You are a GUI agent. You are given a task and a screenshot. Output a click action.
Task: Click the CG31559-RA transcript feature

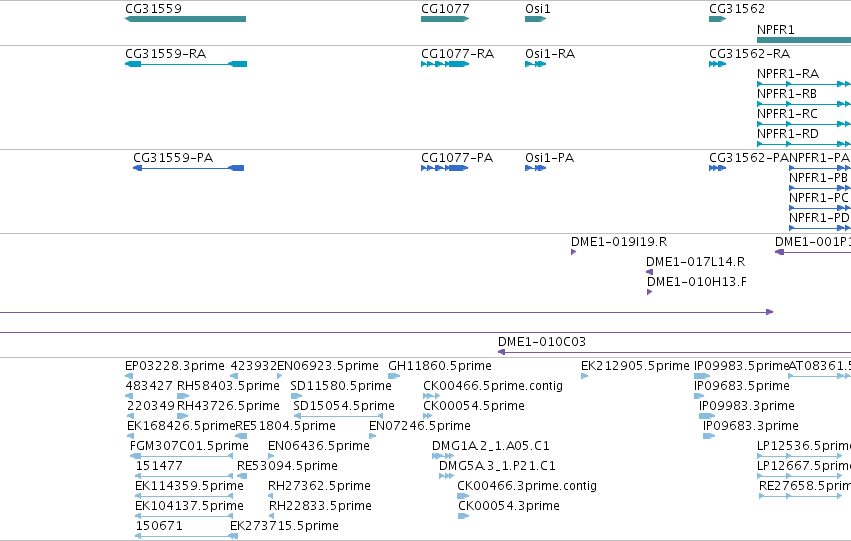pos(186,64)
